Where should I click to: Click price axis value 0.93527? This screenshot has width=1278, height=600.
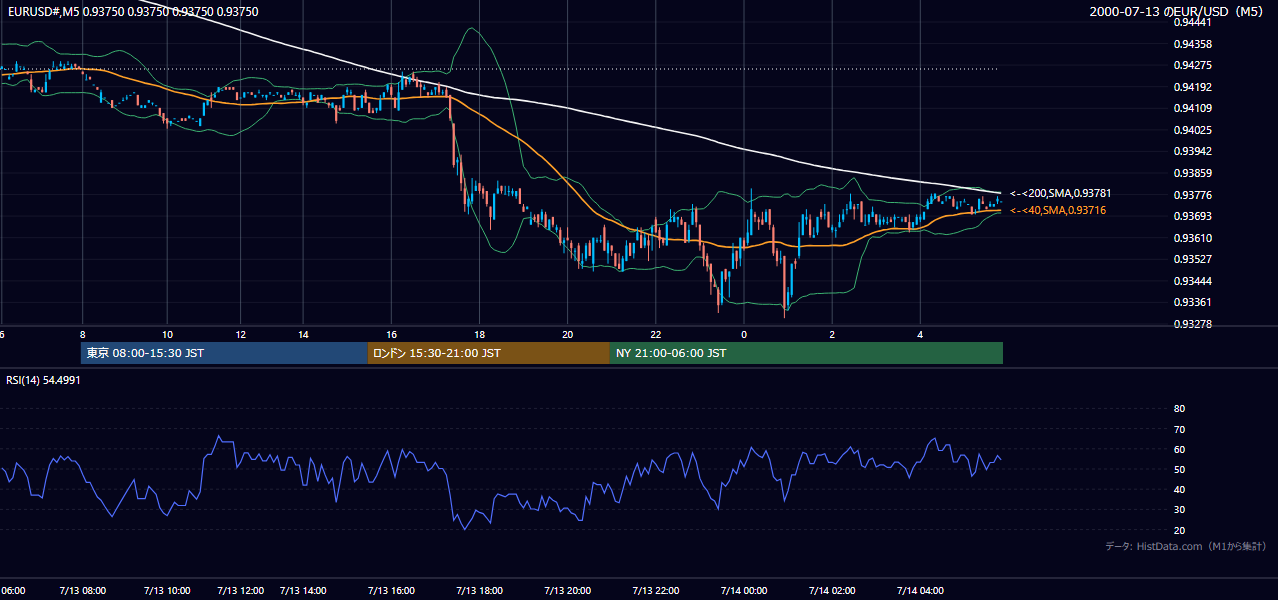click(1193, 259)
